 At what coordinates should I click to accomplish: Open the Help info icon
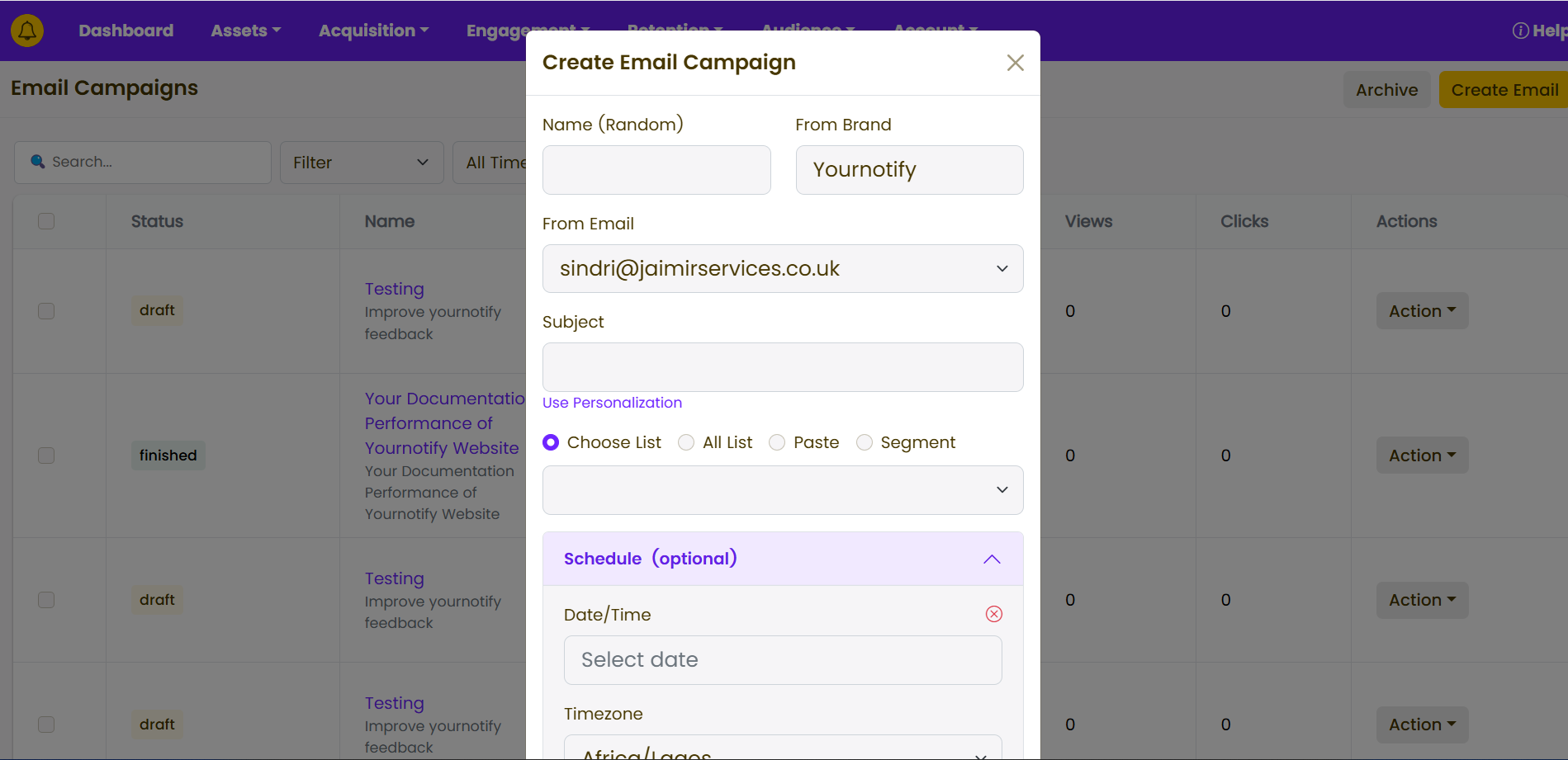[x=1520, y=31]
